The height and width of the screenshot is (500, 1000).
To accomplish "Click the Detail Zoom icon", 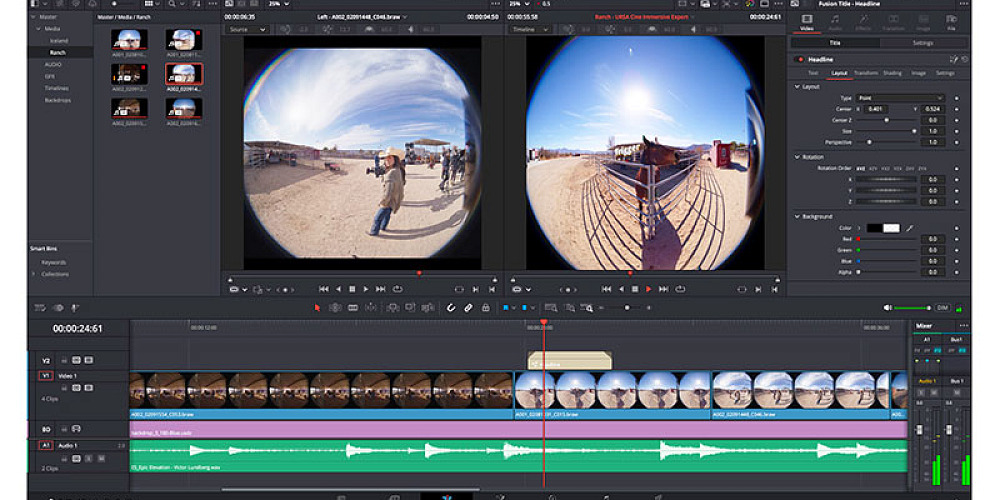I will tap(570, 307).
